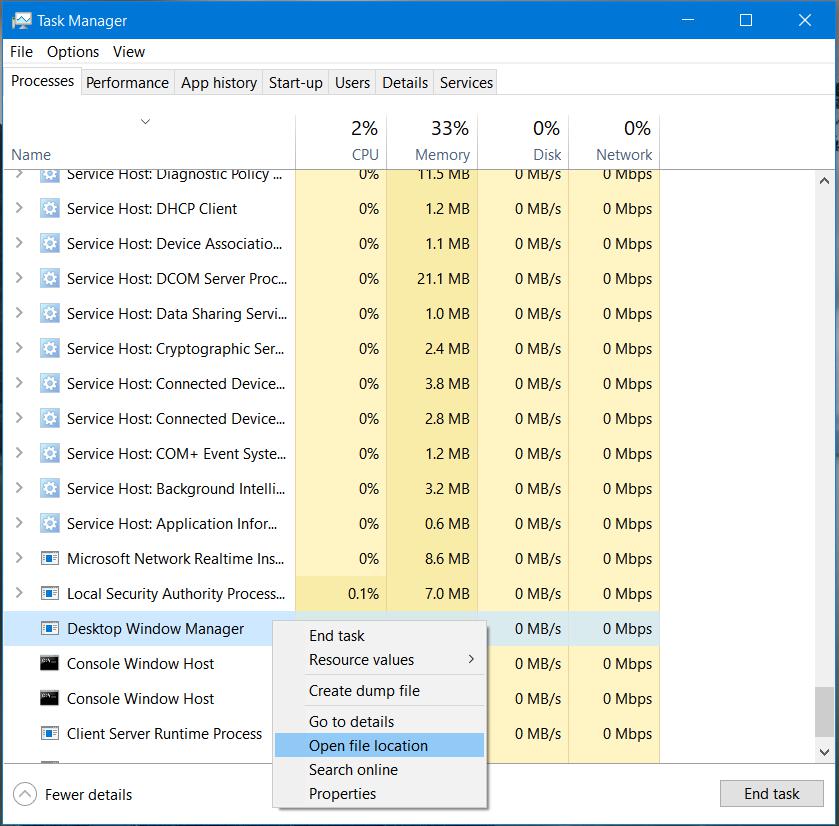This screenshot has width=839, height=826.
Task: Choose Create dump file in context menu
Action: tap(379, 691)
